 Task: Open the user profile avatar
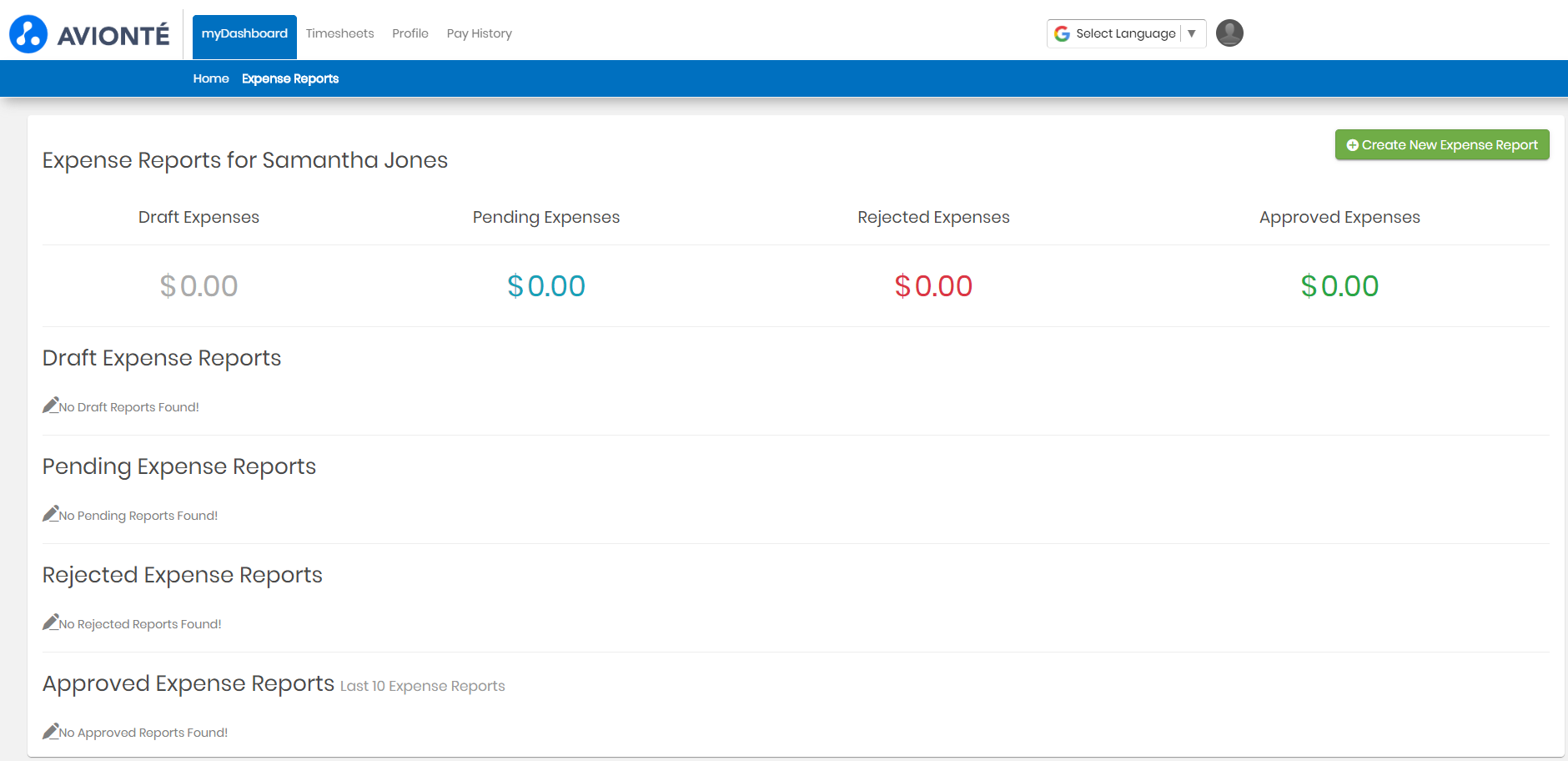(1229, 33)
